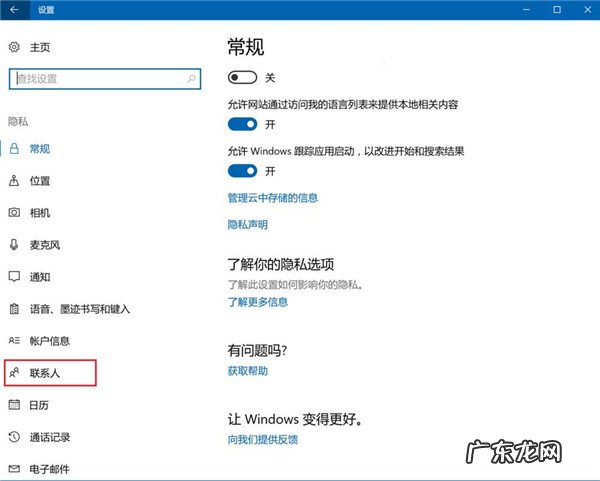600x481 pixels.
Task: Click the back arrow in the title bar
Action: (14, 10)
